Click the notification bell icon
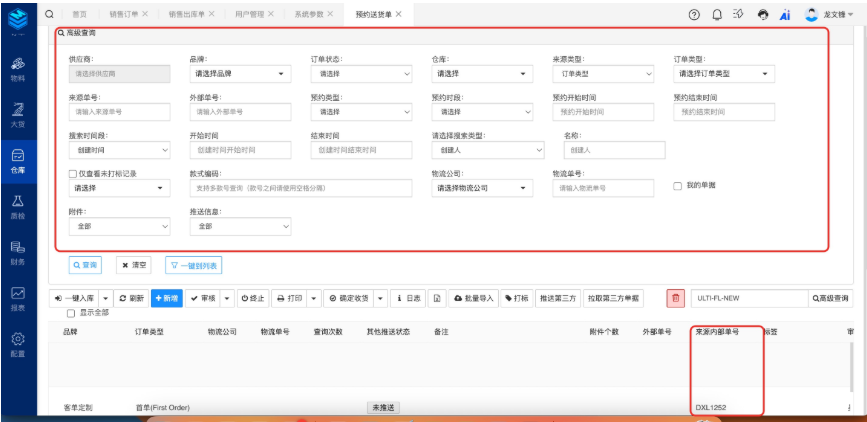Screen dimensions: 867x422 coord(717,14)
